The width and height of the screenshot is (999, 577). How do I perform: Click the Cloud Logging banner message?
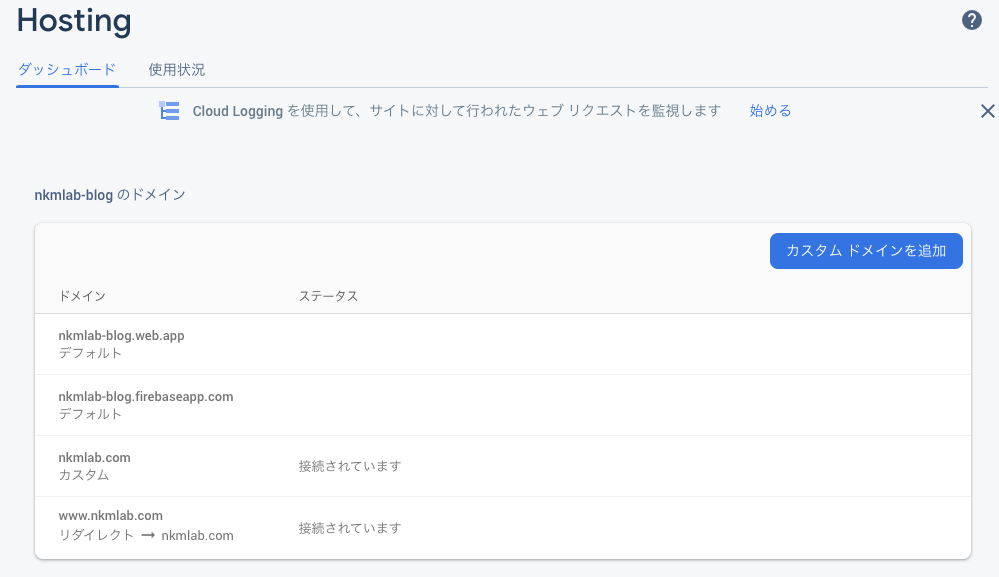pos(456,111)
